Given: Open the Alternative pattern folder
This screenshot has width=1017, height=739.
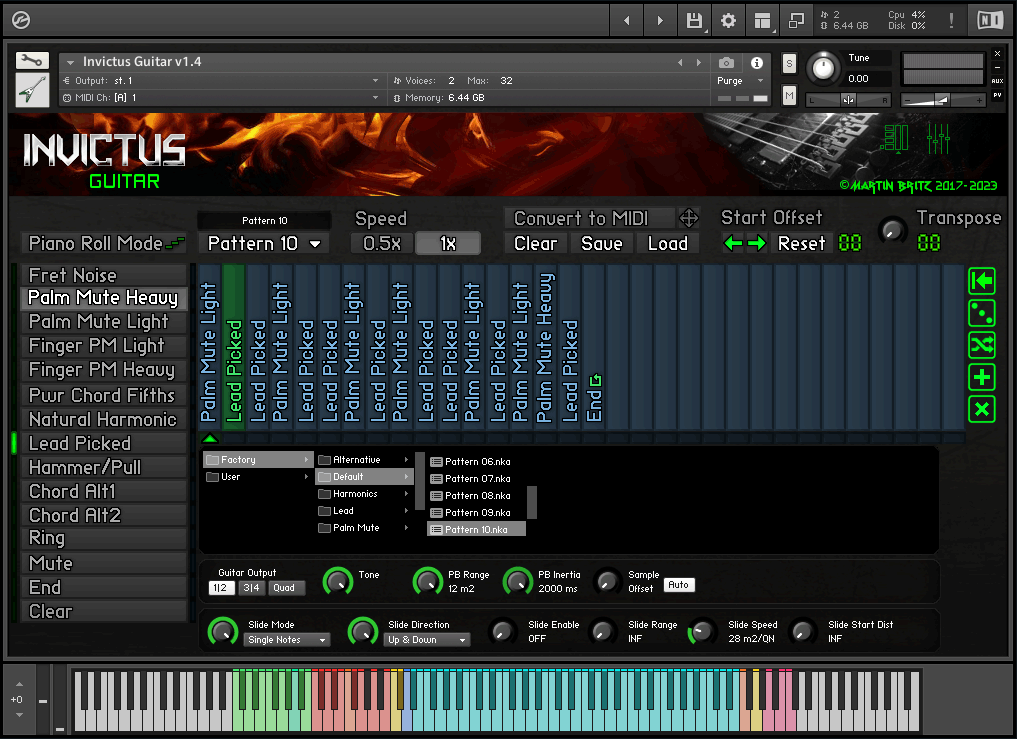Looking at the screenshot, I should click(x=365, y=459).
